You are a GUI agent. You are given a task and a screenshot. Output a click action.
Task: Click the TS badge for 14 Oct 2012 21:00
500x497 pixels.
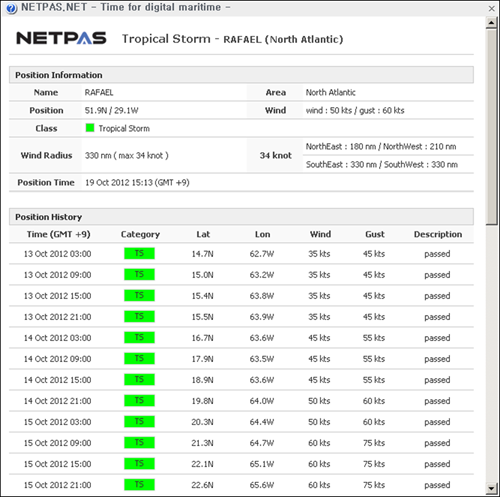click(x=139, y=401)
